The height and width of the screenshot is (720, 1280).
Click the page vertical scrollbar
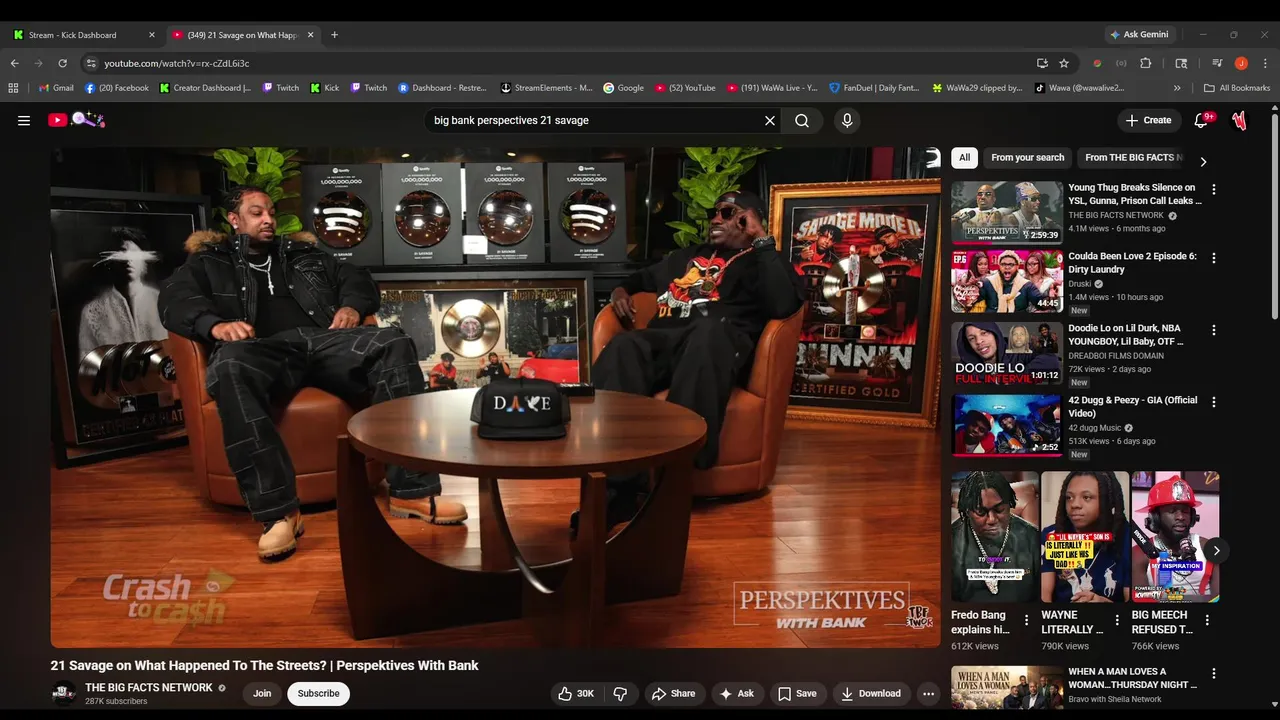coord(1274,215)
